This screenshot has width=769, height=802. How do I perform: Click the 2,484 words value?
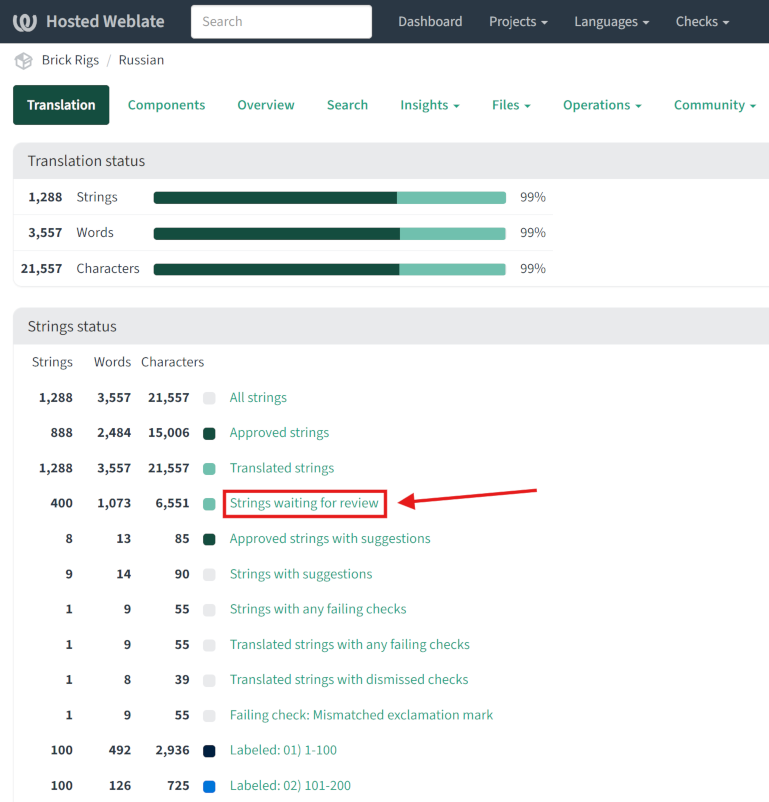[114, 433]
